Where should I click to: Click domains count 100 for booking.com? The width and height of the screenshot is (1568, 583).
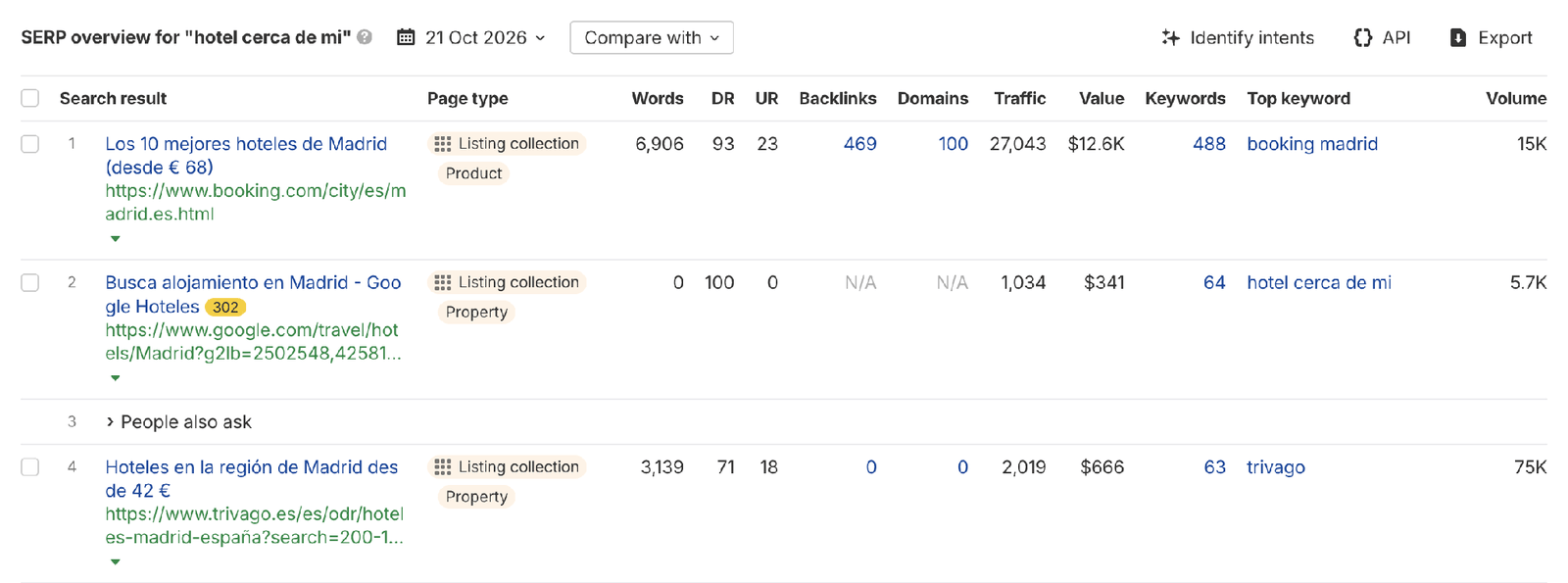click(953, 144)
